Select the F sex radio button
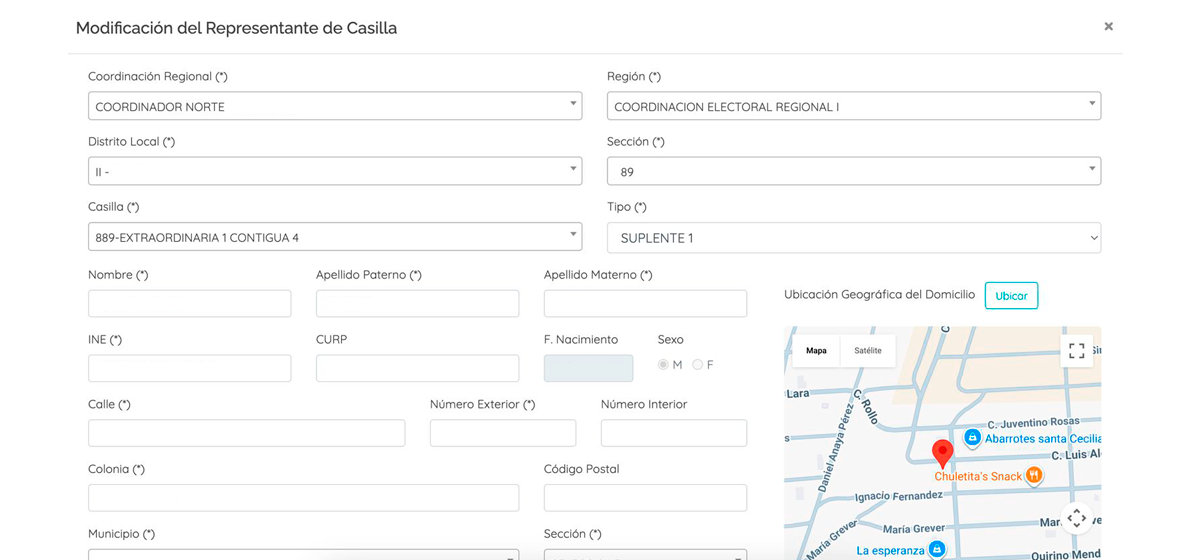 [698, 365]
